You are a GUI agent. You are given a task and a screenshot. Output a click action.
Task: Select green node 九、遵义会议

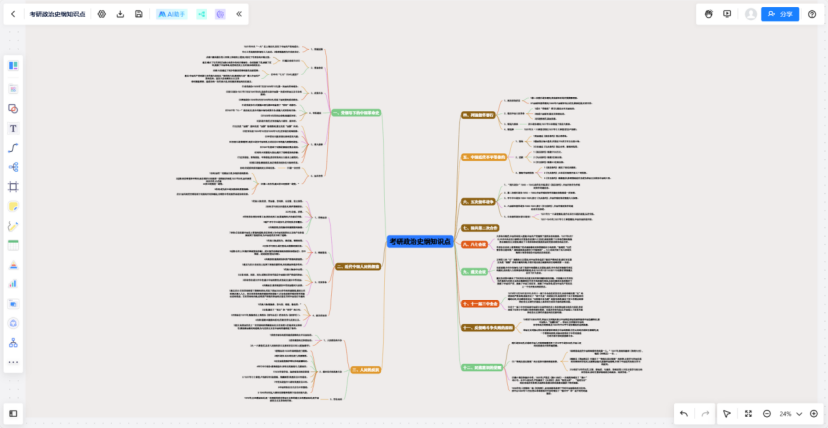click(474, 271)
